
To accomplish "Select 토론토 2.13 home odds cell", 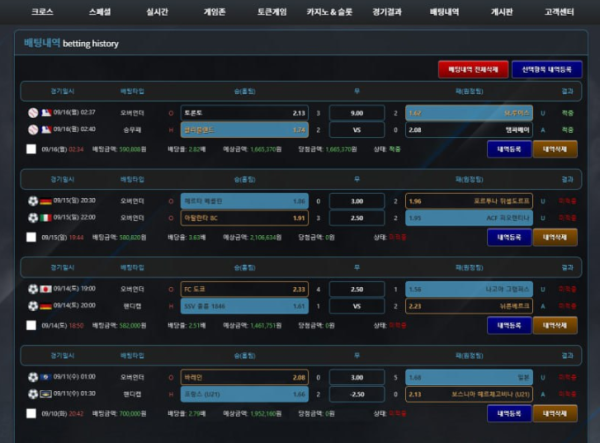I will (245, 113).
